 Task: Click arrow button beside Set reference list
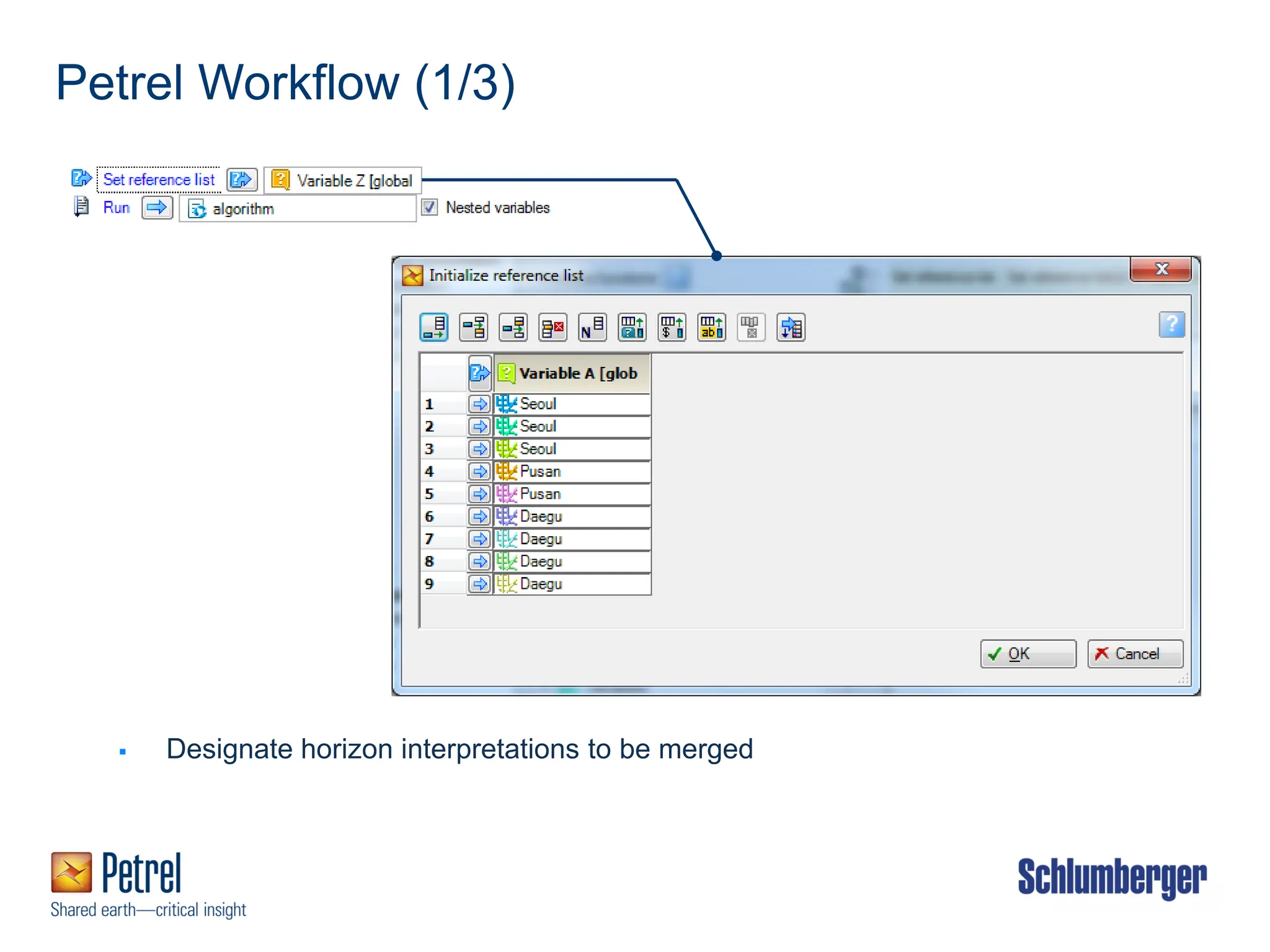click(x=241, y=180)
